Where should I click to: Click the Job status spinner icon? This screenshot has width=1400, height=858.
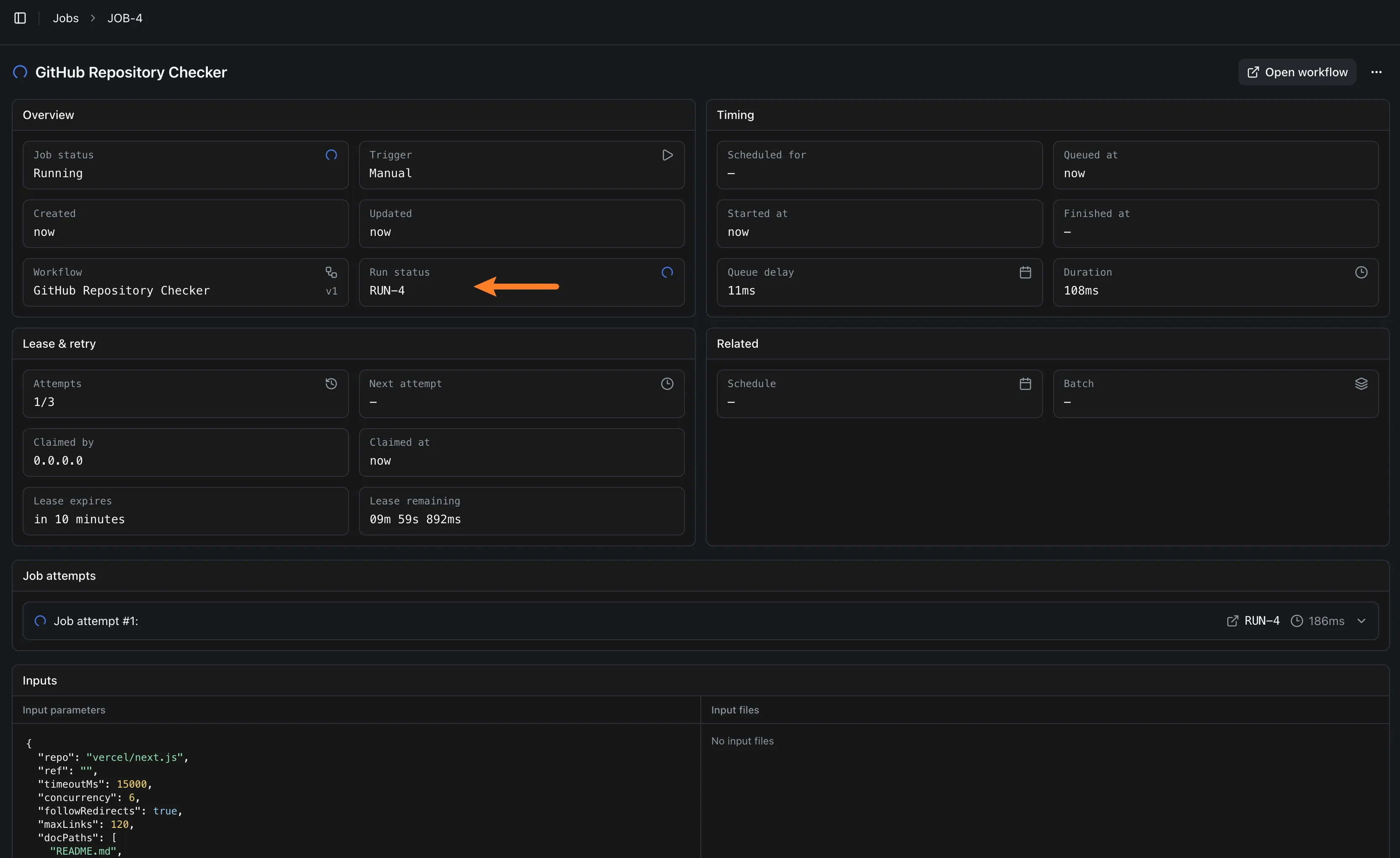coord(331,155)
